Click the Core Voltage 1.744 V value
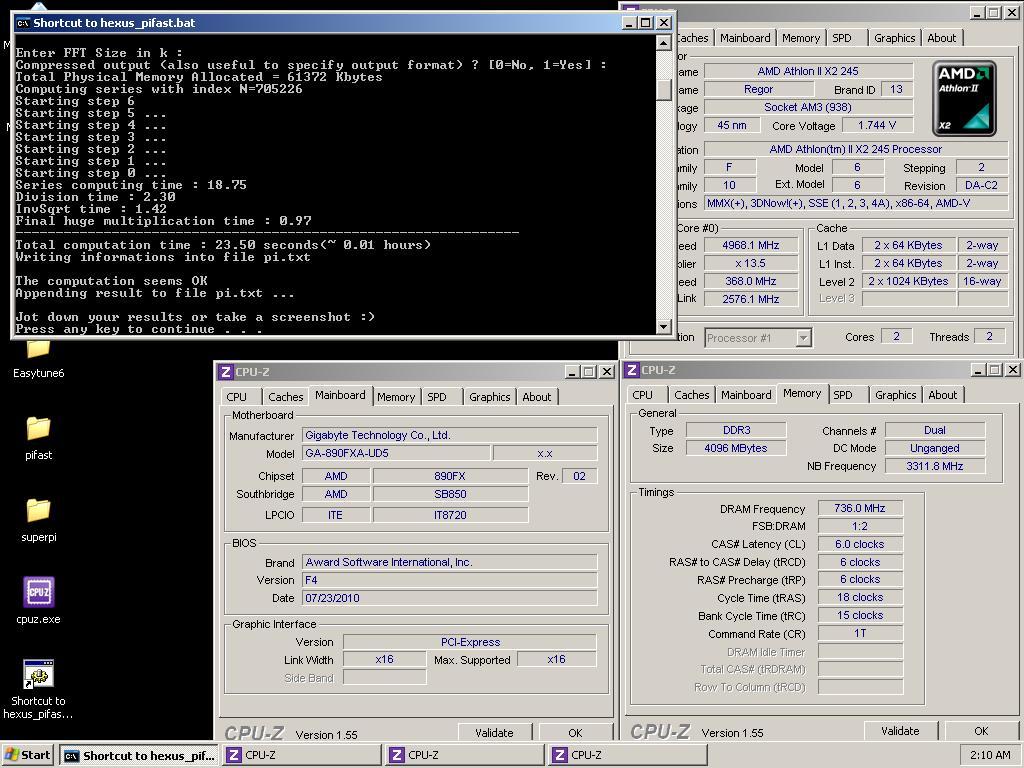The width and height of the screenshot is (1024, 768). (x=877, y=125)
